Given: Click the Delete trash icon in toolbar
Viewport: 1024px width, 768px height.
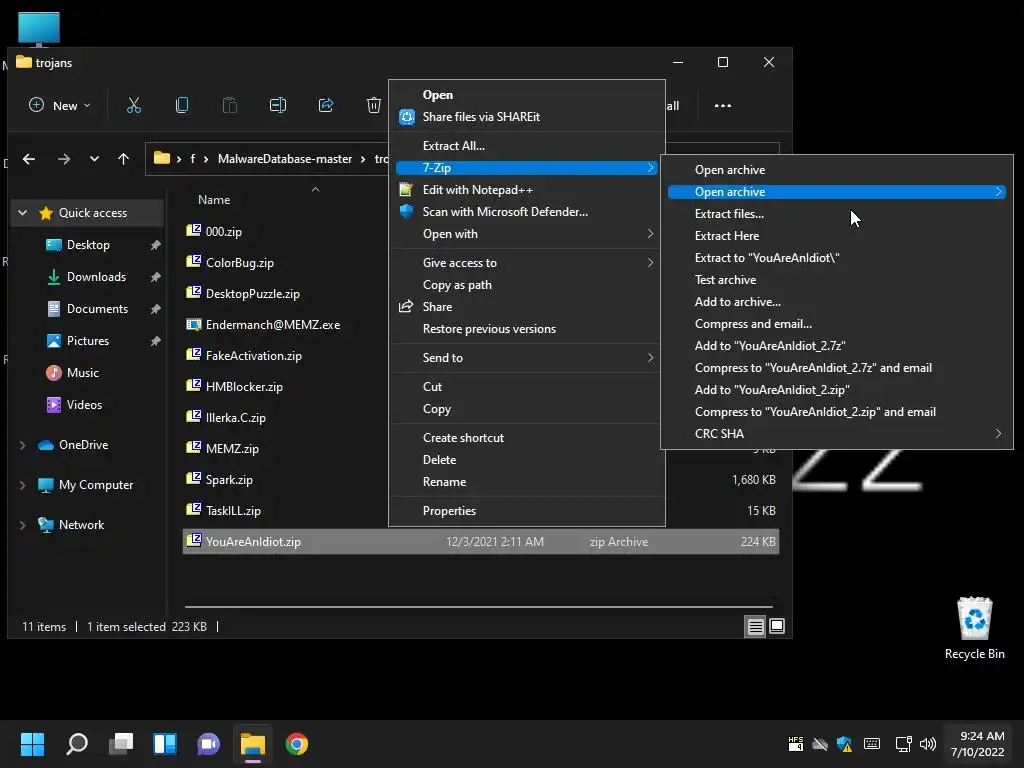Looking at the screenshot, I should pyautogui.click(x=374, y=105).
